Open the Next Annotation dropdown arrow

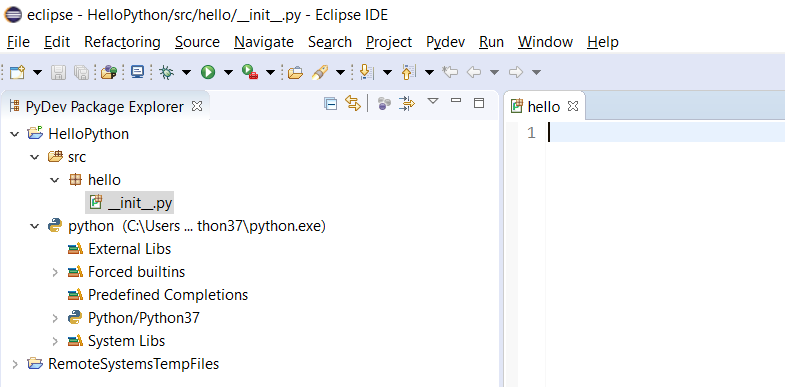387,73
